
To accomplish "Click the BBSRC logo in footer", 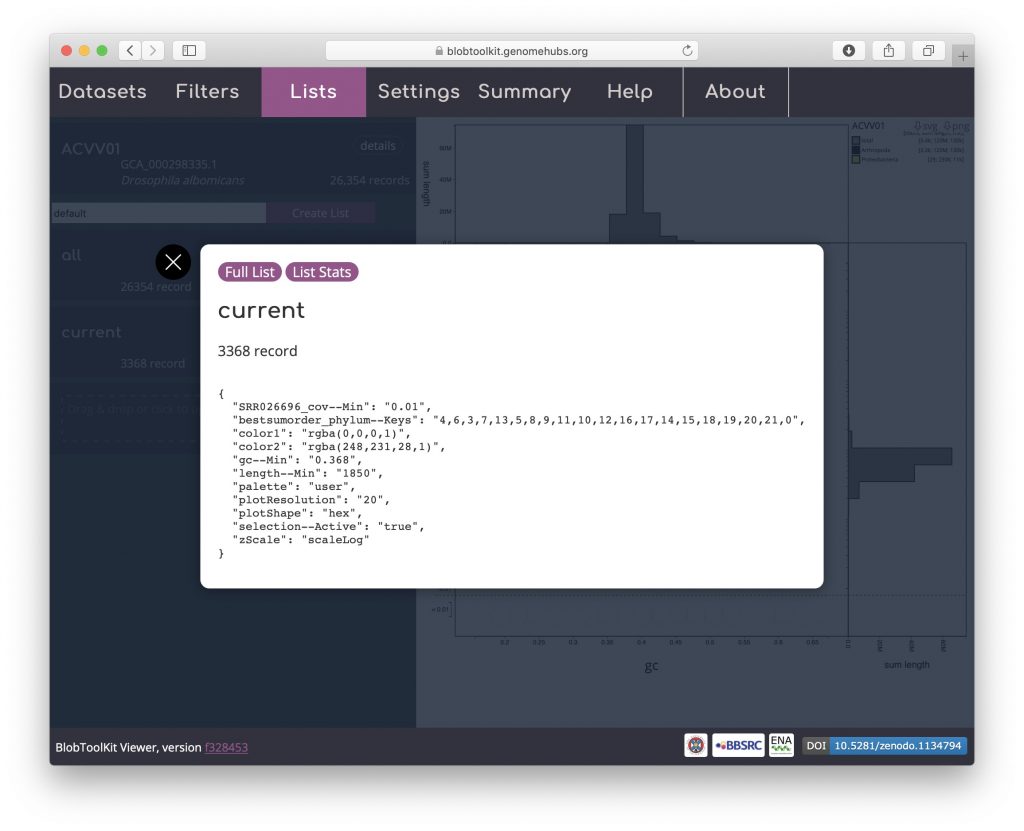I will coord(739,745).
